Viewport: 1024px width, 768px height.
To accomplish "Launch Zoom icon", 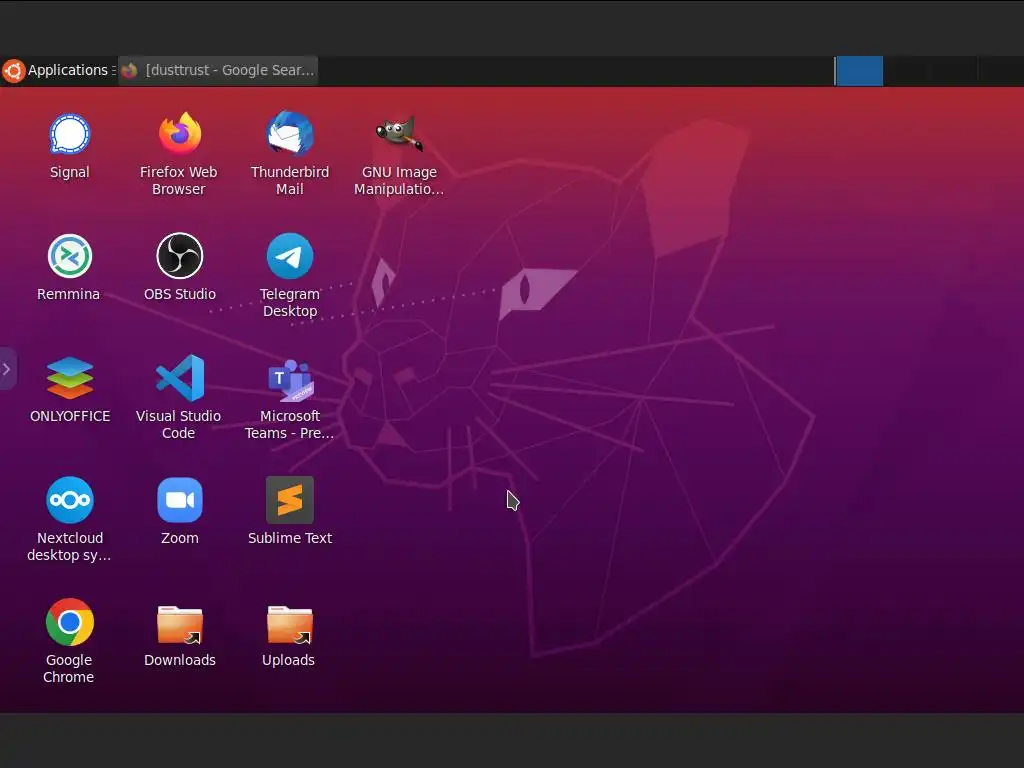I will pos(180,500).
